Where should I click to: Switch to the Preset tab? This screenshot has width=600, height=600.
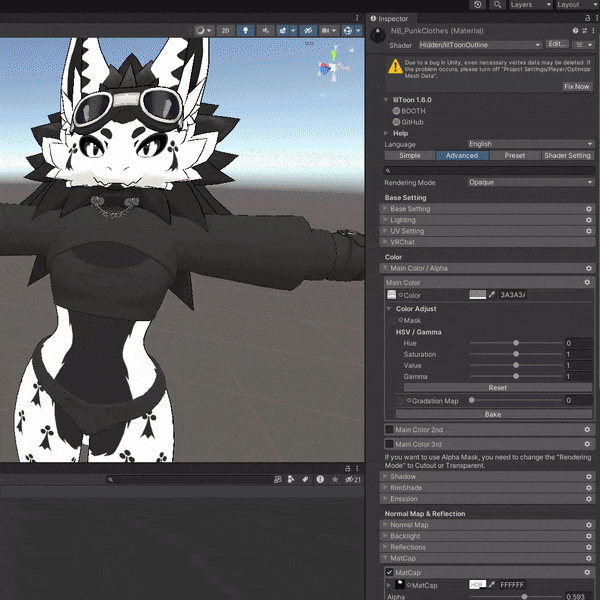point(515,155)
